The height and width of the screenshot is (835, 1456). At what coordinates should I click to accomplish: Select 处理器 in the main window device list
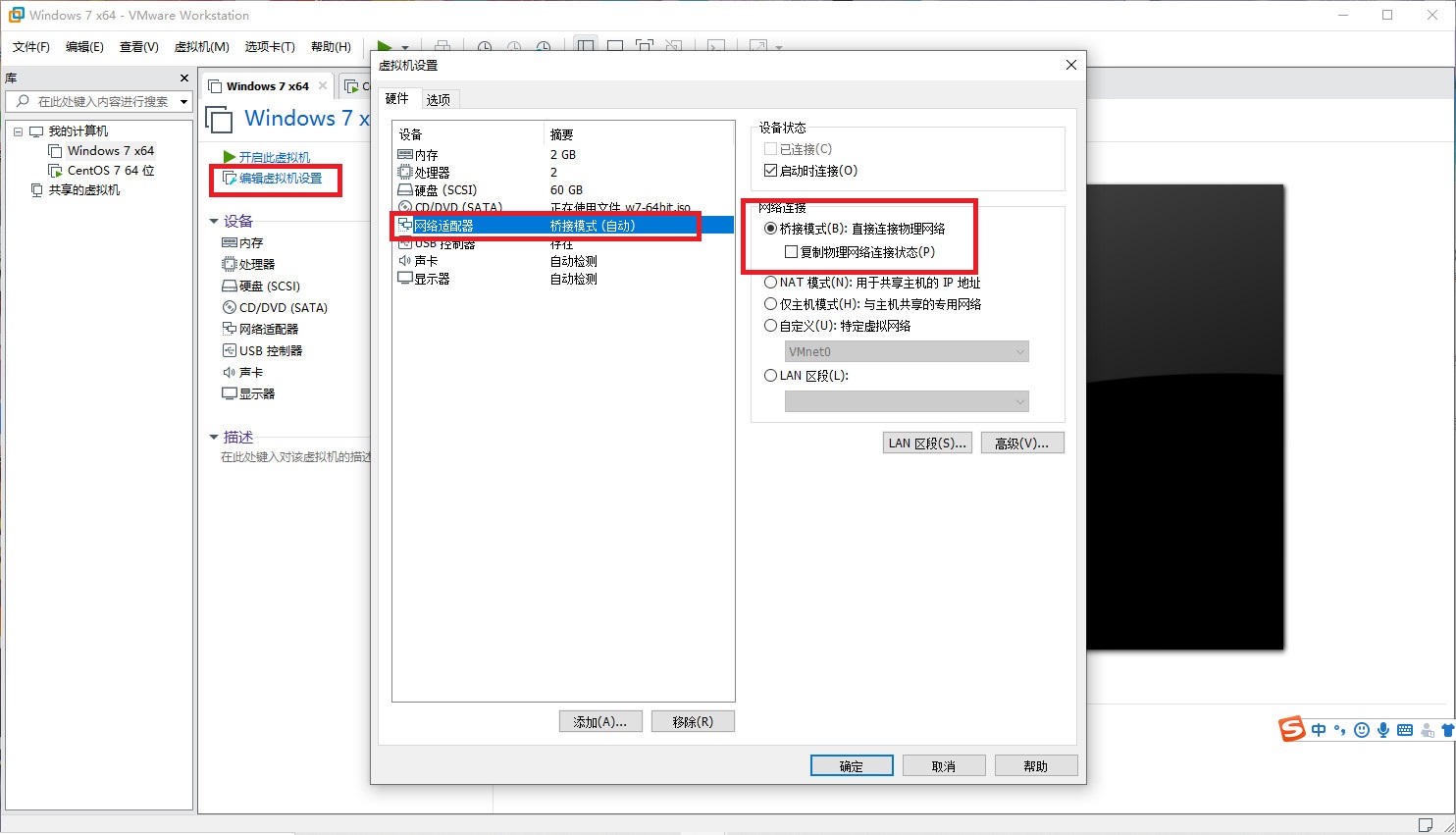coord(248,264)
